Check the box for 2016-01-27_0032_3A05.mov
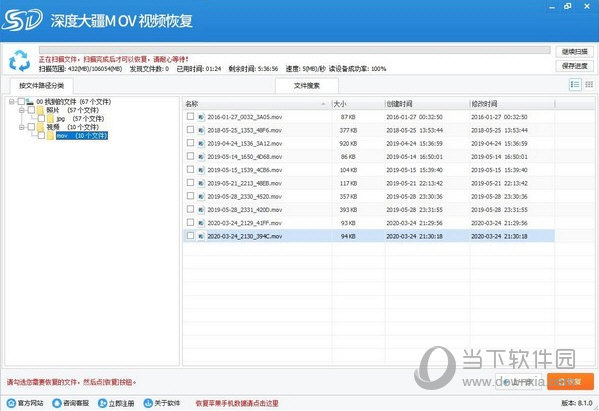Viewport: 599px width, 411px height. point(190,116)
